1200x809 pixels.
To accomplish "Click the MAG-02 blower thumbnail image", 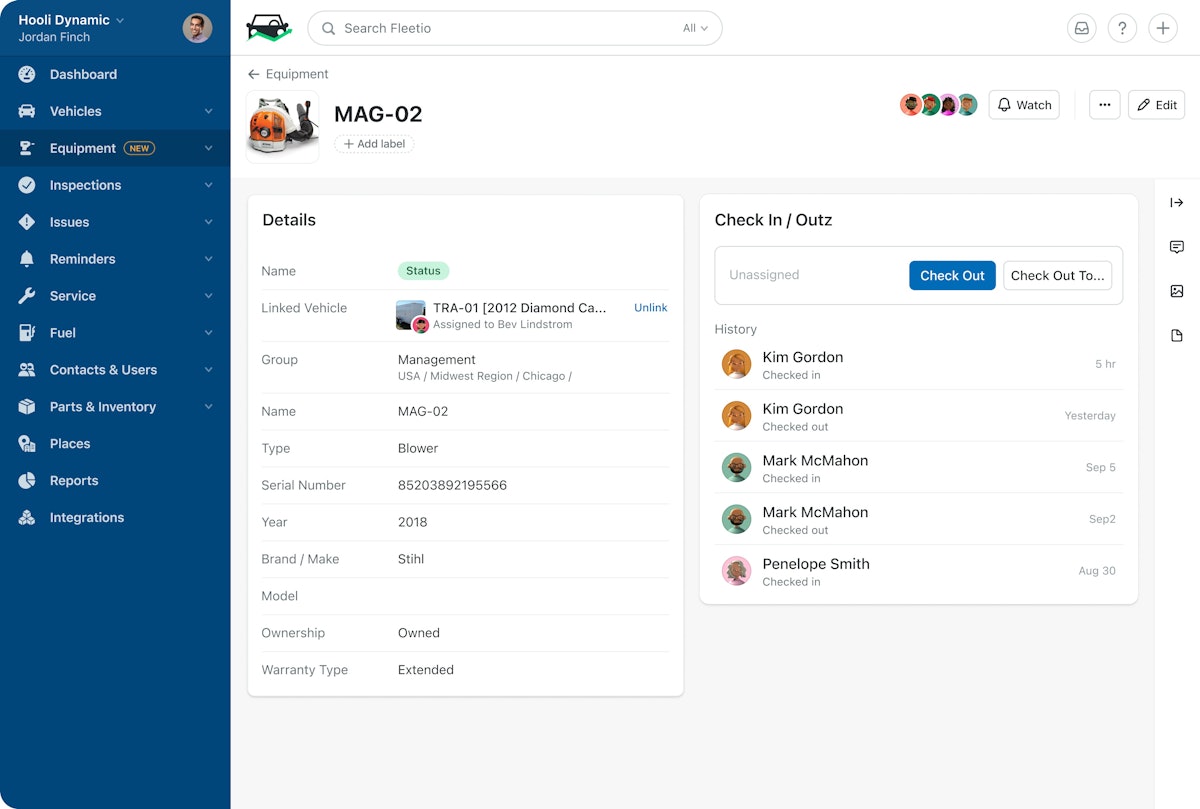I will [x=283, y=127].
